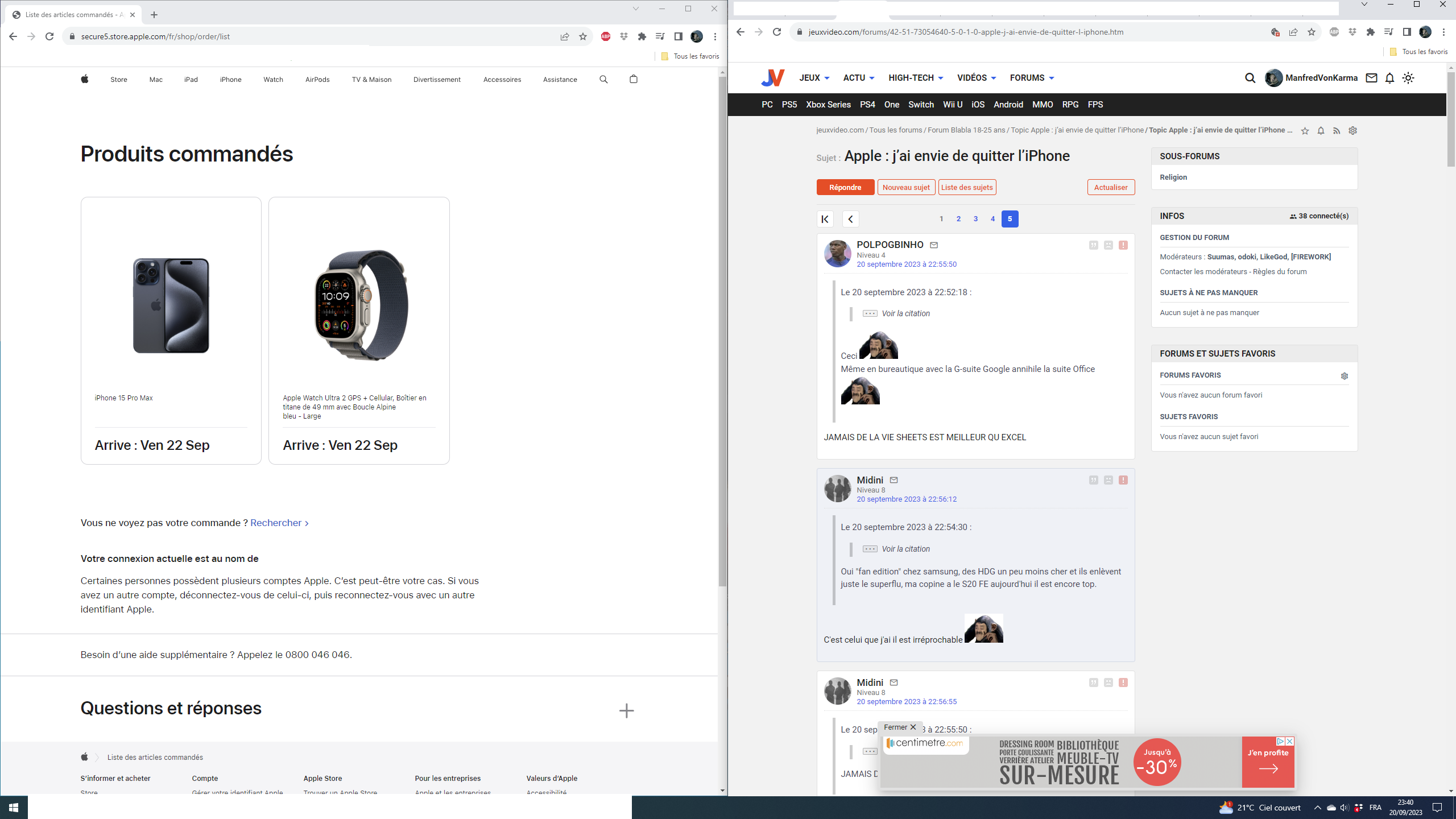Screen dimensions: 1456x819
Task: Reload the jeuxvideo.com page
Action: coord(776,32)
